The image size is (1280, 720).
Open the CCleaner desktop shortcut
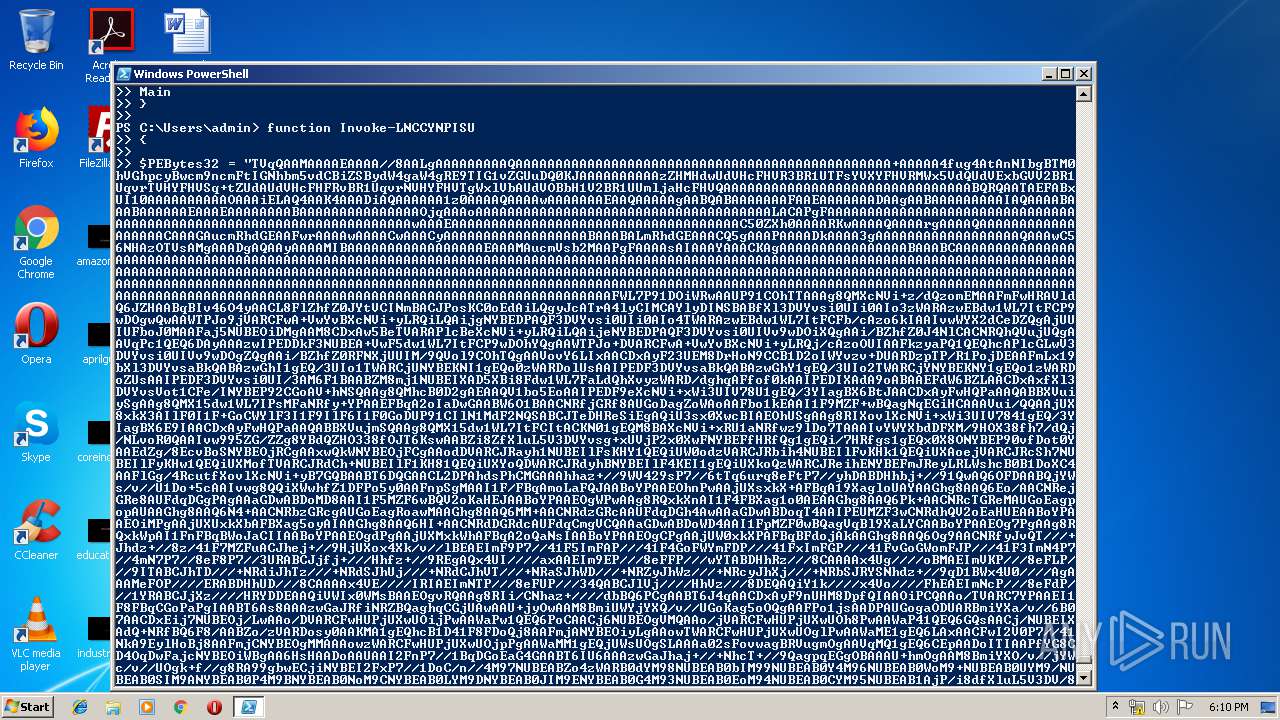click(36, 529)
